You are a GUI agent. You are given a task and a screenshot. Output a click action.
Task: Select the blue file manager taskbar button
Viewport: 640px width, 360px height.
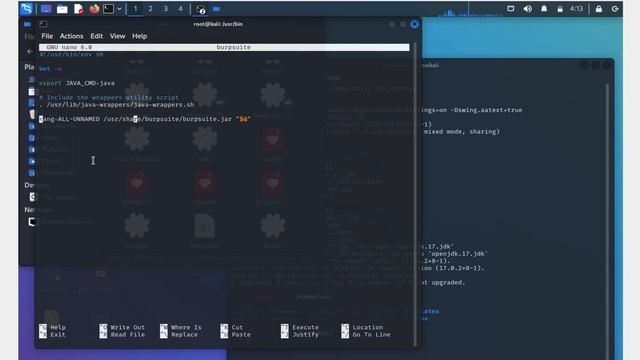click(x=216, y=9)
